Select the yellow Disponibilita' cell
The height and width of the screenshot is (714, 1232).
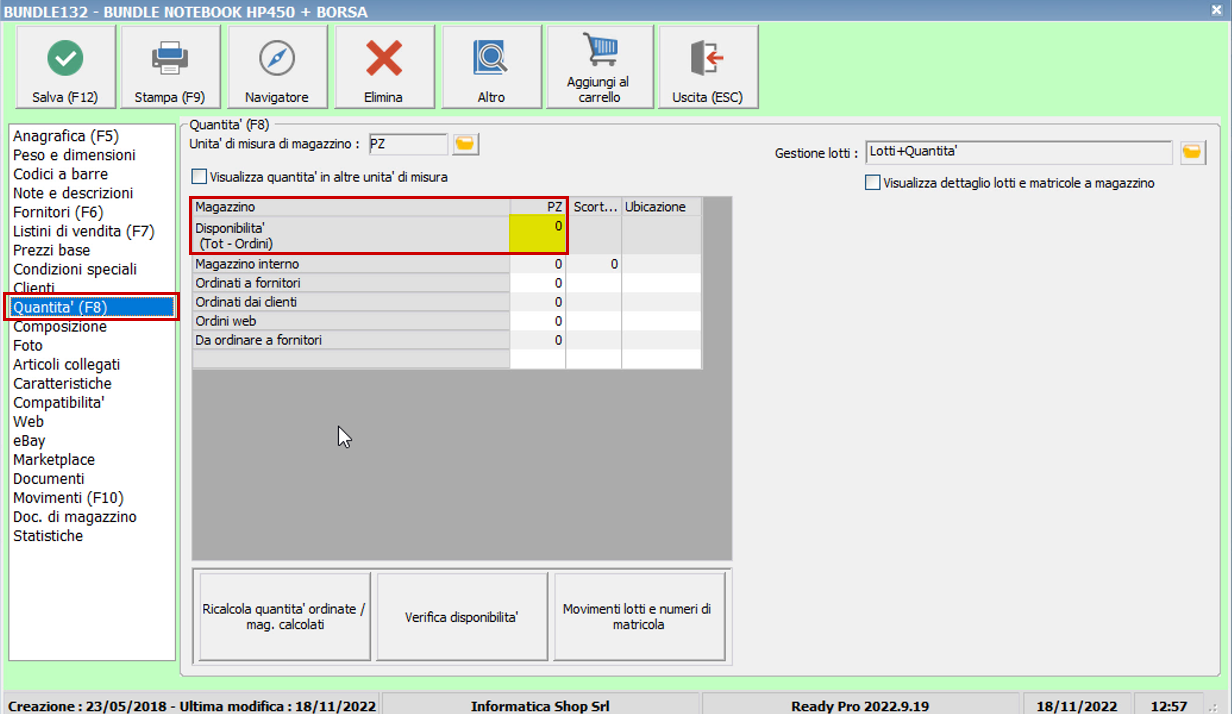tap(538, 235)
